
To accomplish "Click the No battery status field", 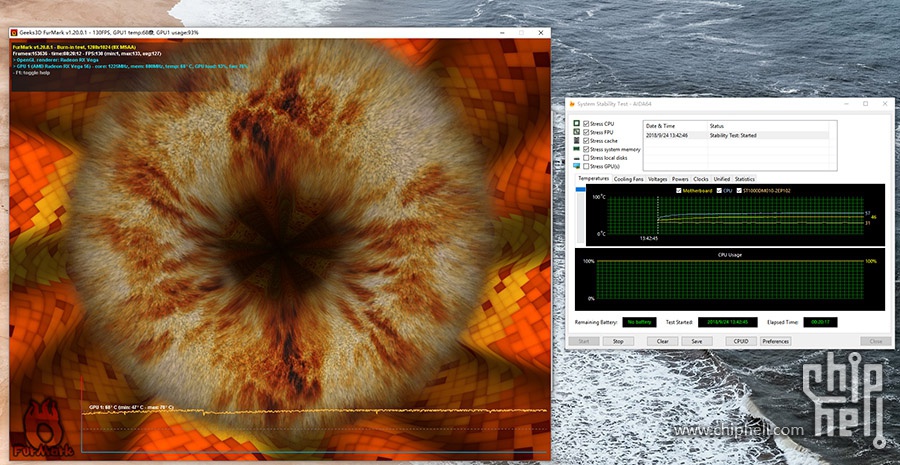I will pos(639,322).
